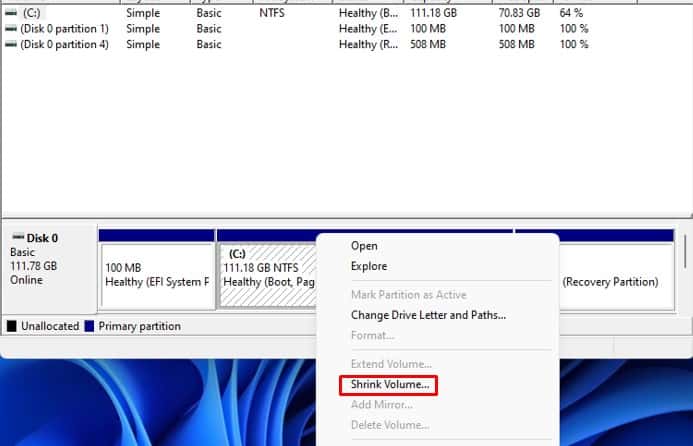The height and width of the screenshot is (446, 693).
Task: Click the black Unallocated legend swatch
Action: tap(11, 326)
